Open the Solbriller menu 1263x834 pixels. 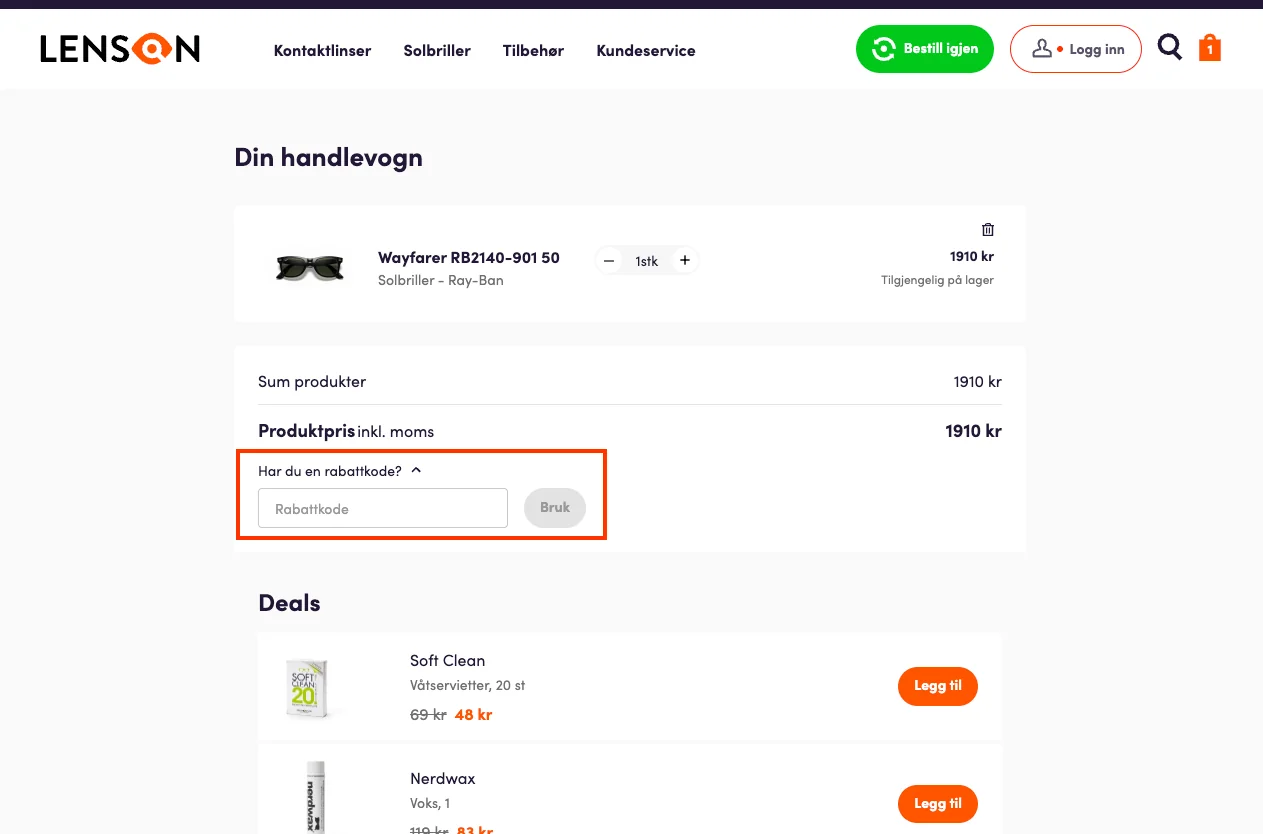point(437,50)
